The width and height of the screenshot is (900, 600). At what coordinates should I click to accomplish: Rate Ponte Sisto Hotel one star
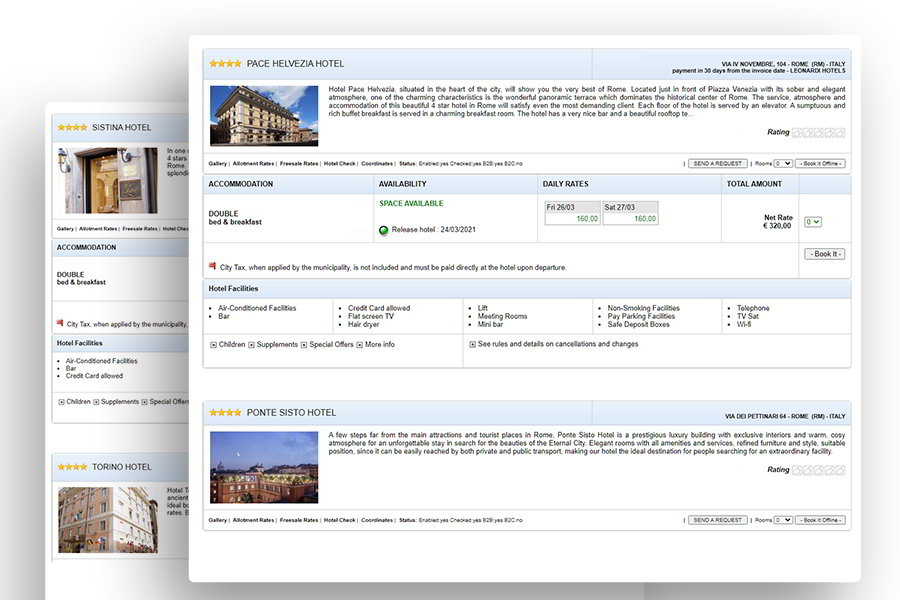click(x=797, y=470)
